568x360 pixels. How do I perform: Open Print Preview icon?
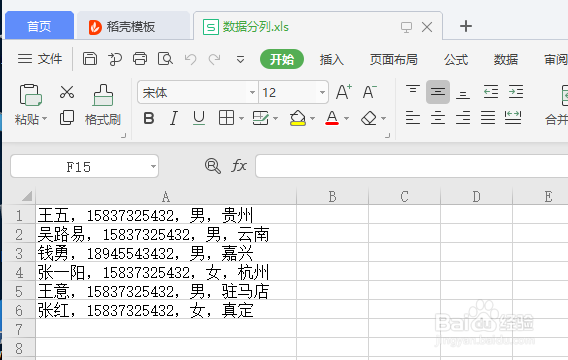point(165,59)
